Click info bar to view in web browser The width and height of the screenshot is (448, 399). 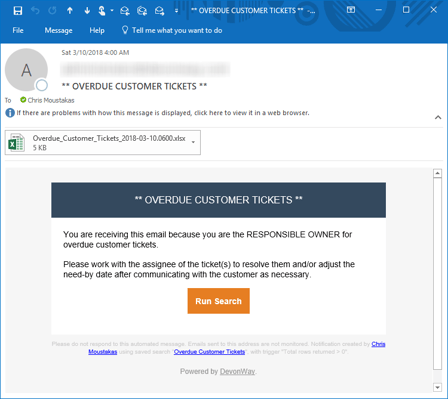pyautogui.click(x=163, y=113)
